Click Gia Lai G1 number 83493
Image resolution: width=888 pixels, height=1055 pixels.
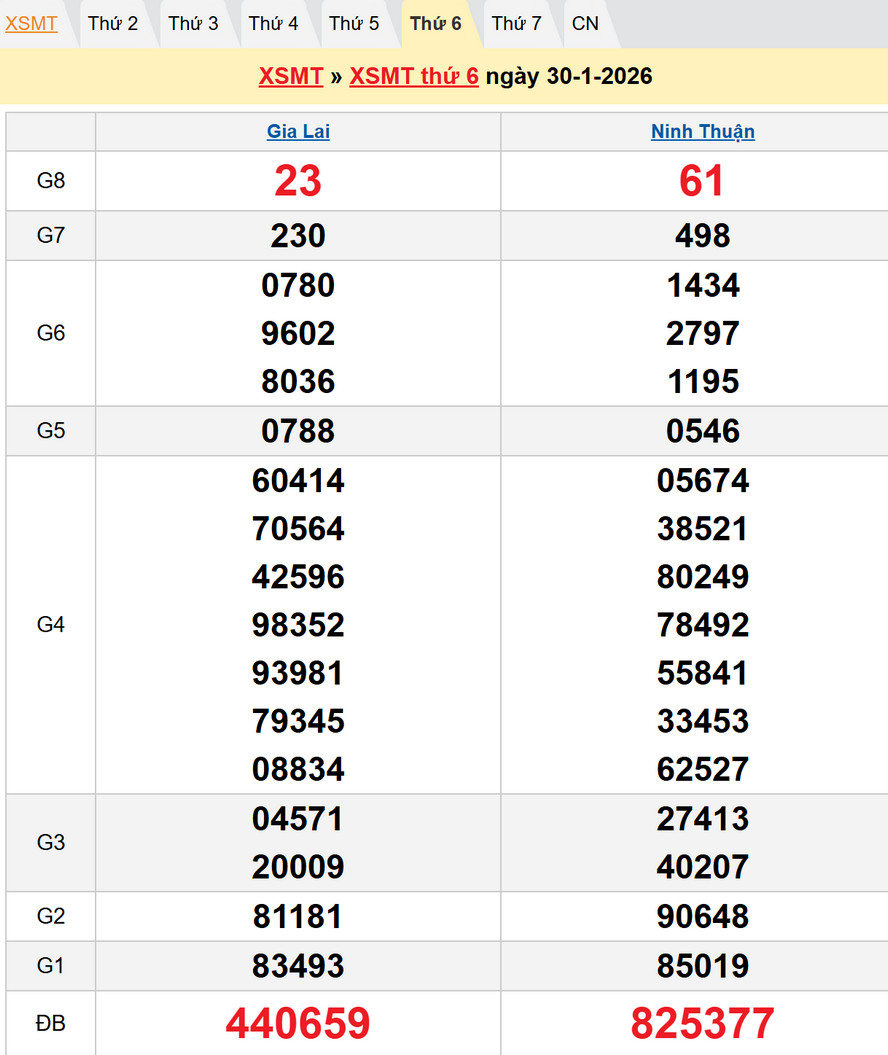[x=298, y=966]
